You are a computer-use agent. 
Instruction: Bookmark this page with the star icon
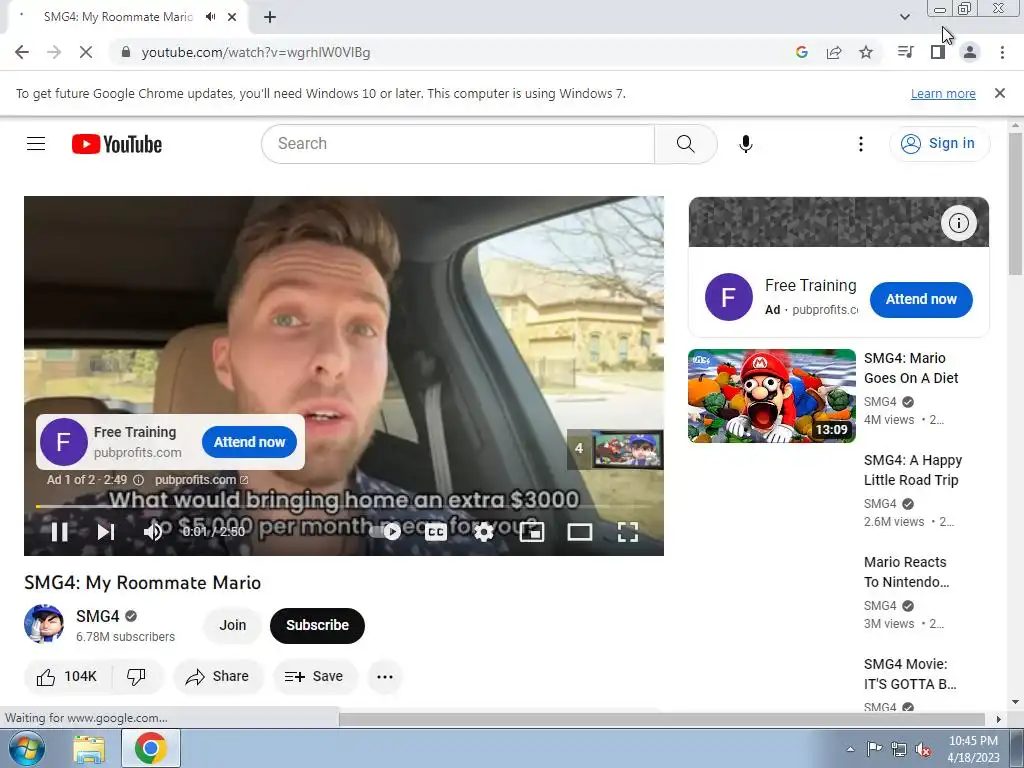pyautogui.click(x=866, y=52)
